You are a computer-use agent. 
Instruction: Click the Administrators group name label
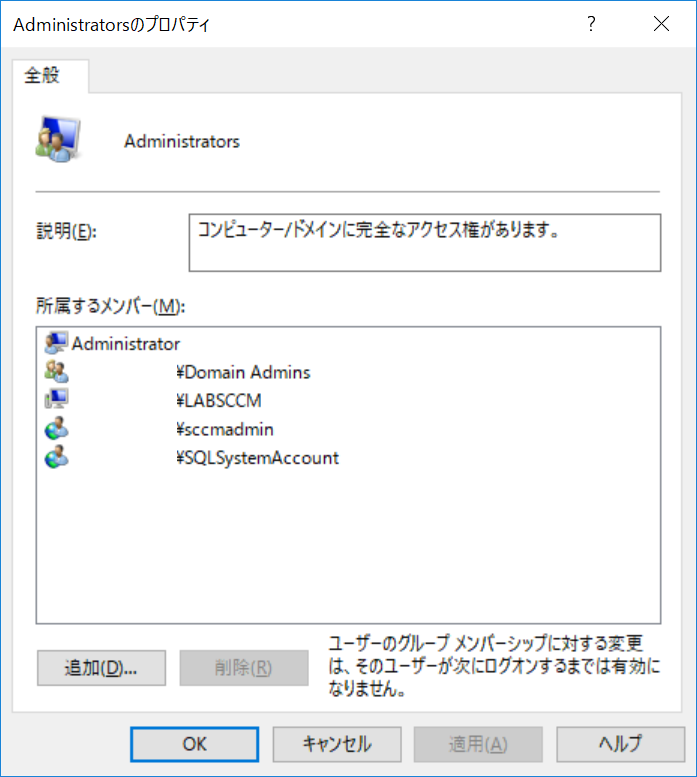[182, 141]
